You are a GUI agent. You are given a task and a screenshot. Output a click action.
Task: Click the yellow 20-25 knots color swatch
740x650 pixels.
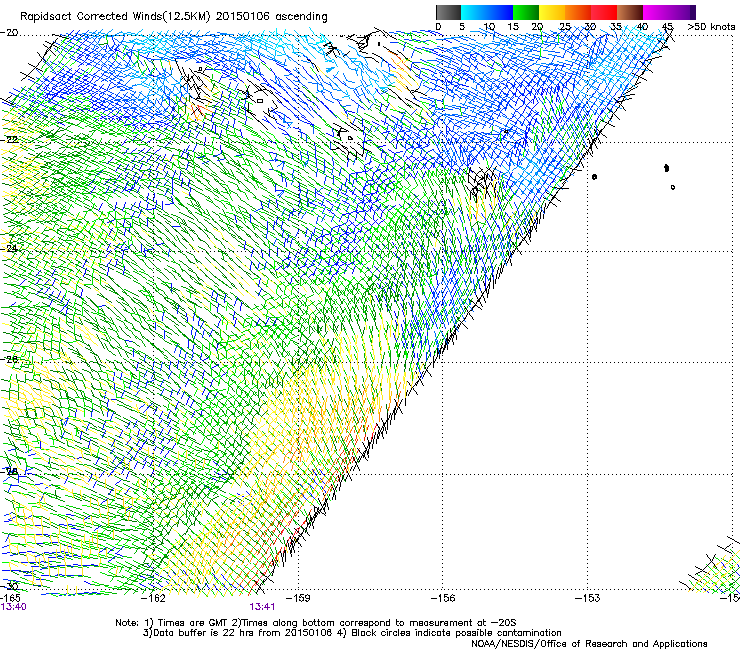coord(552,12)
